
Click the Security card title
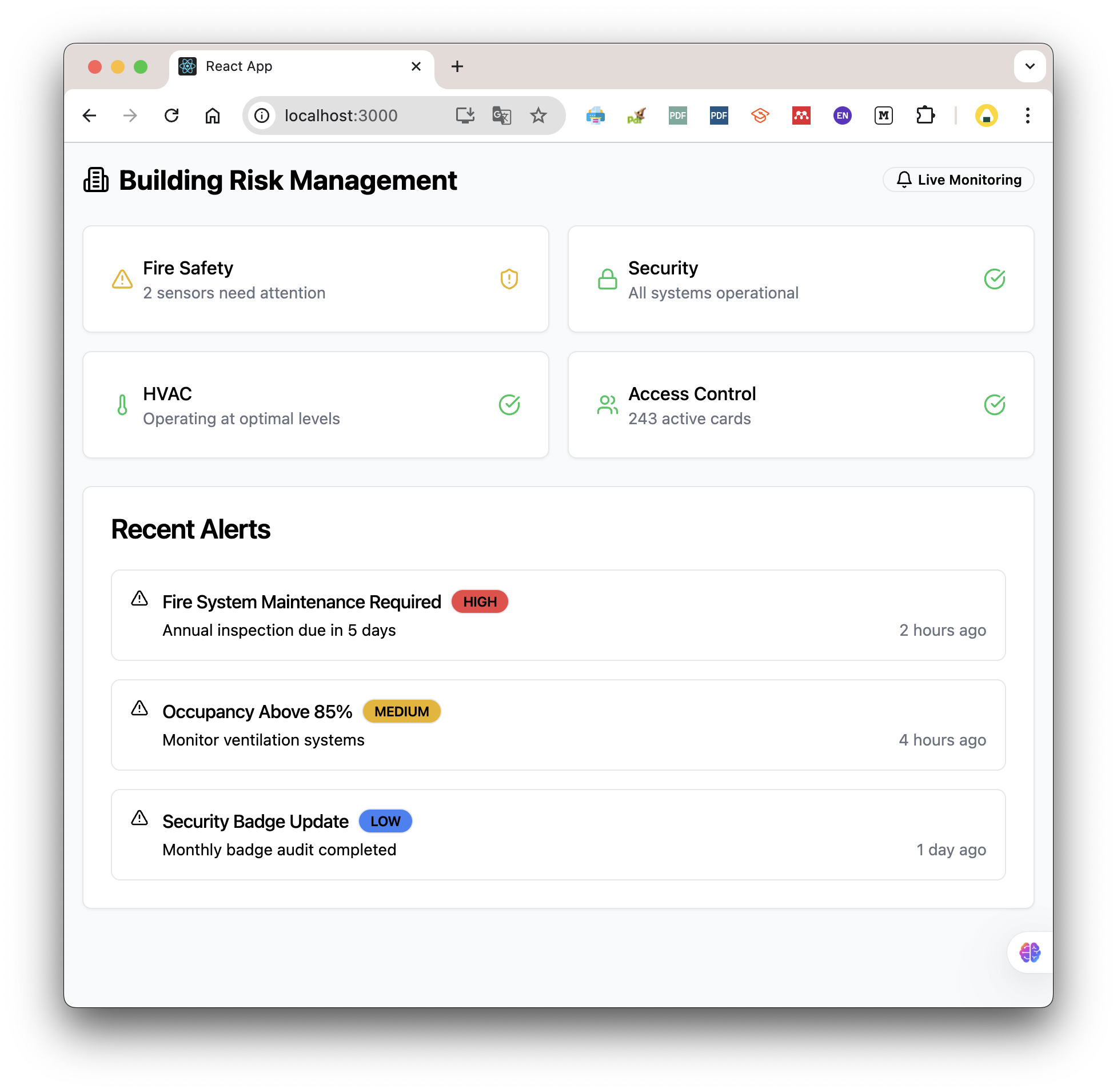click(x=663, y=268)
